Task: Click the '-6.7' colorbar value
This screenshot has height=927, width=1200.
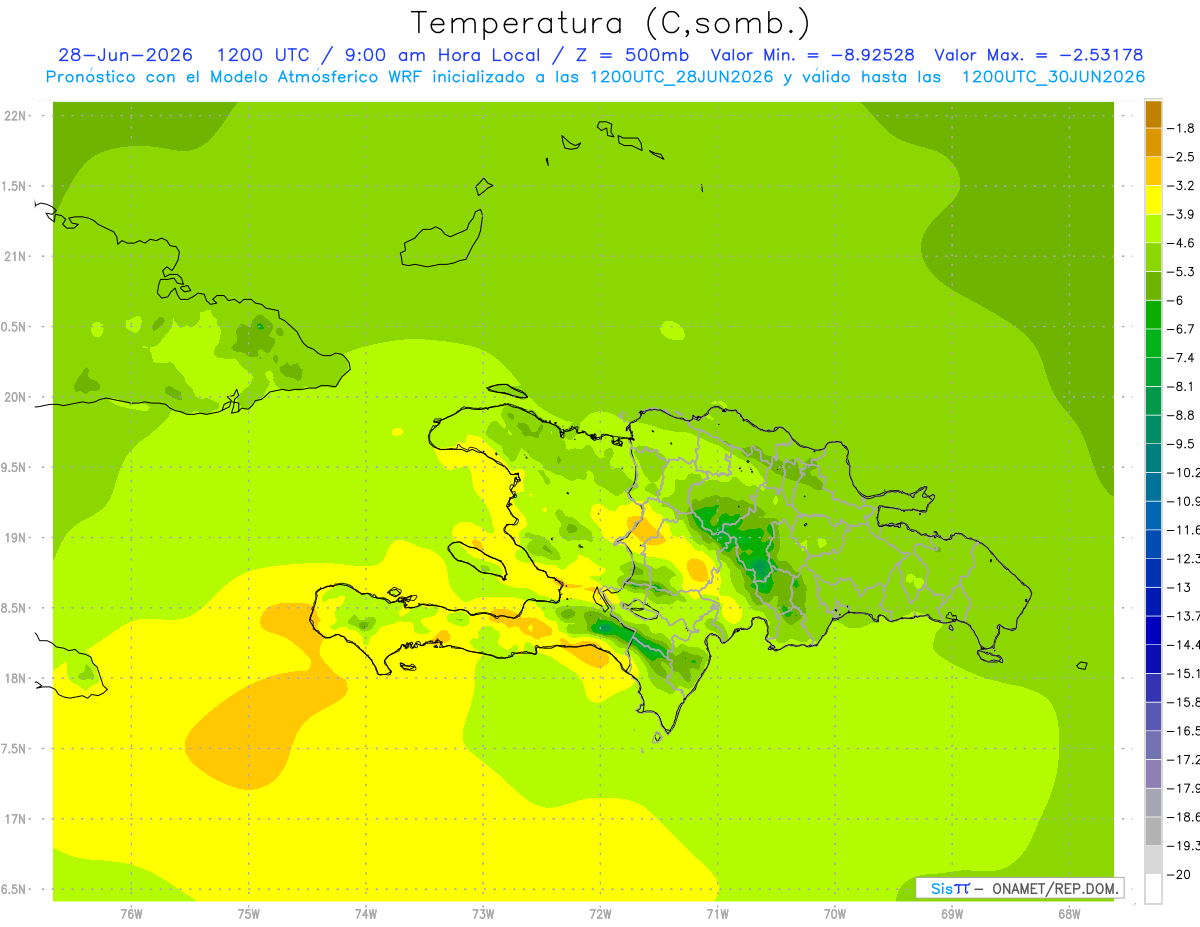Action: point(1181,329)
